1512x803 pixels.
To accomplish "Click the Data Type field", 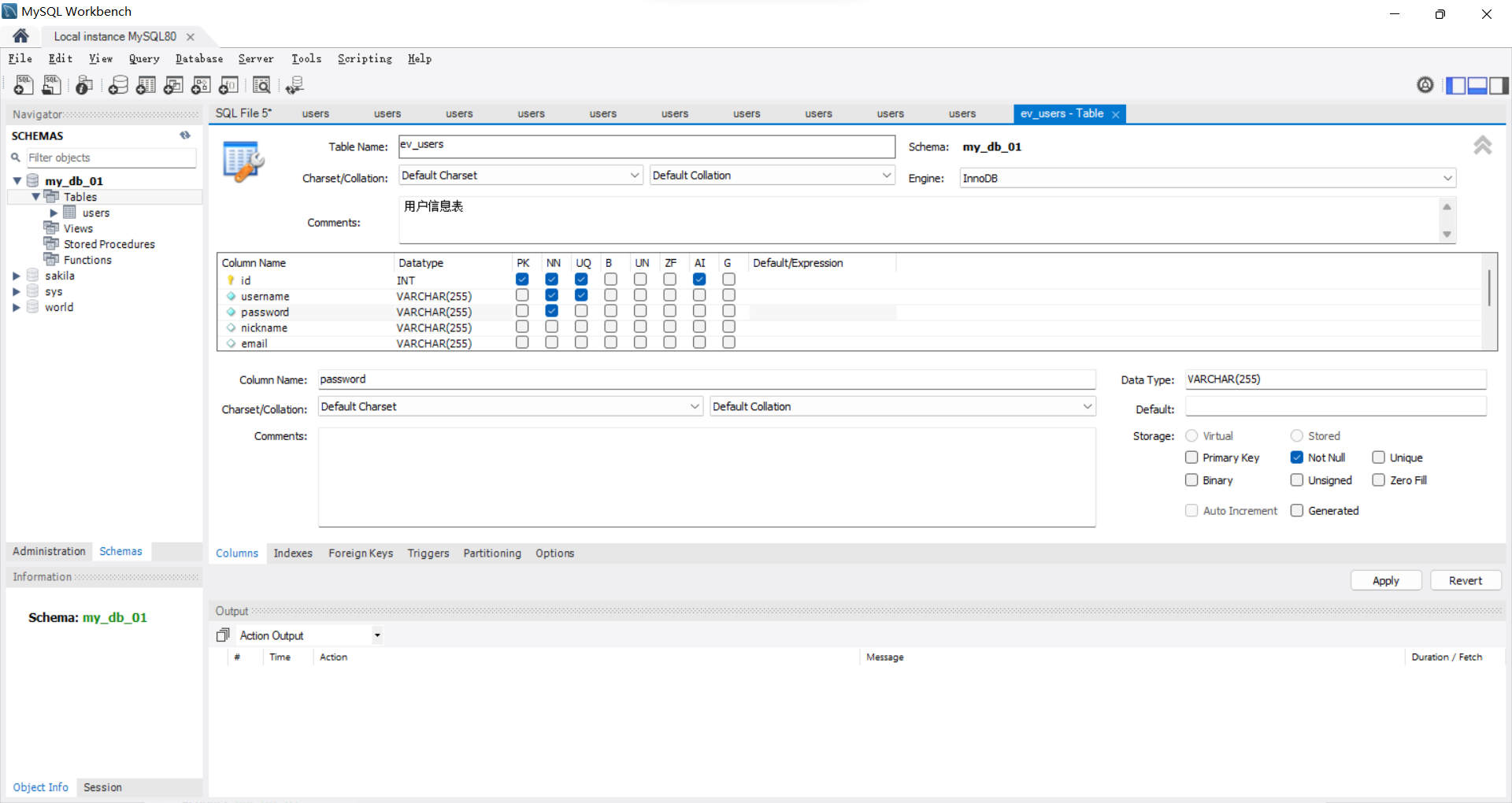I will [1336, 379].
